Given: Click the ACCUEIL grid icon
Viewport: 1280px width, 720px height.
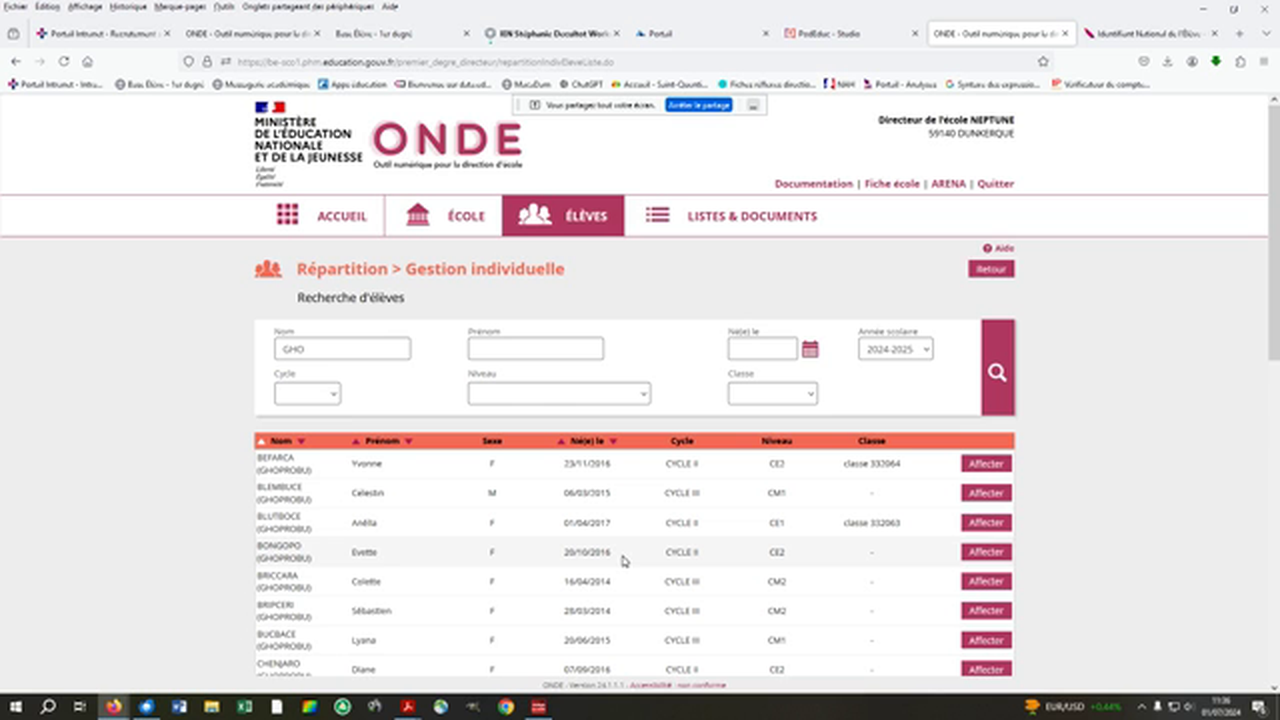Looking at the screenshot, I should pos(287,215).
